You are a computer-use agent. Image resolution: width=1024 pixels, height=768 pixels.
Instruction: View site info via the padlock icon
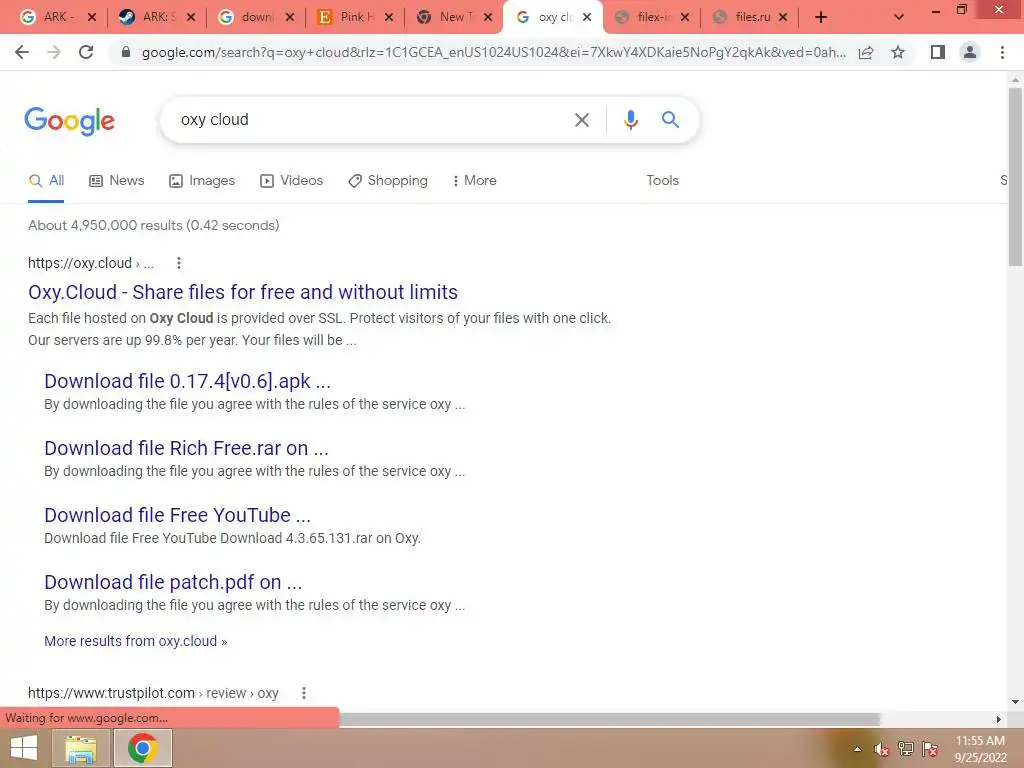pyautogui.click(x=126, y=52)
